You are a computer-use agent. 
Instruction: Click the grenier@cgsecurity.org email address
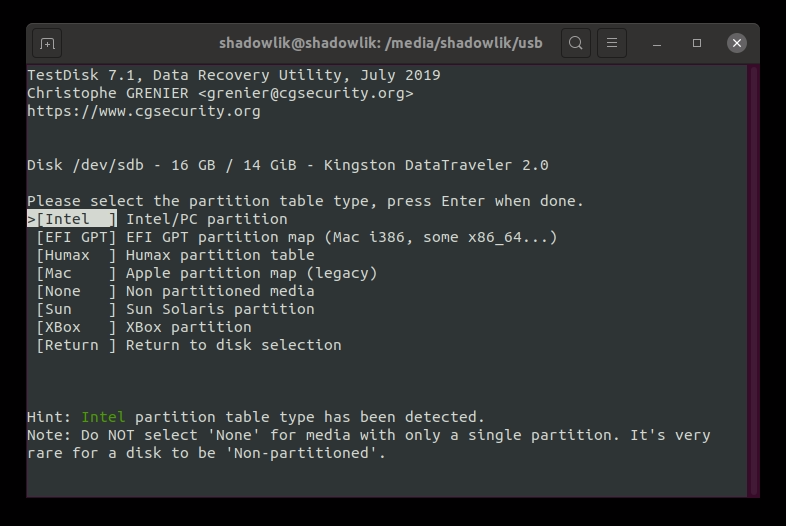pyautogui.click(x=305, y=93)
